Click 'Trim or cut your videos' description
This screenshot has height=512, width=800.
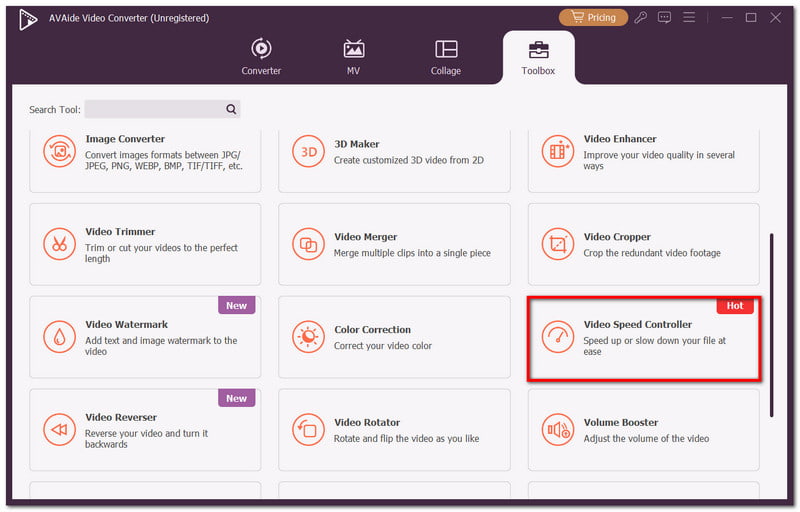(161, 253)
